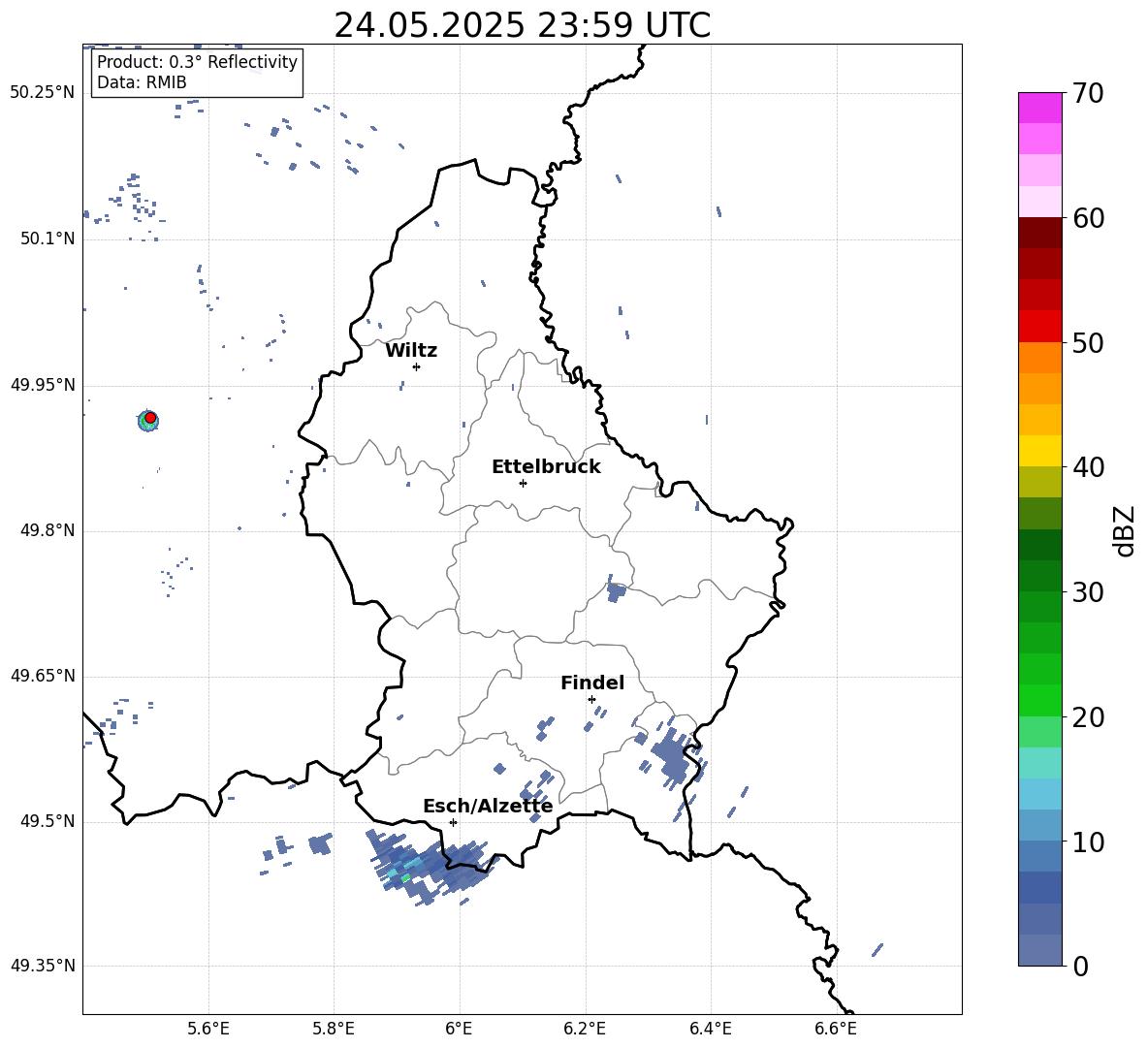Click the 50.1°N latitude label
The height and width of the screenshot is (1048, 1148).
tap(48, 239)
